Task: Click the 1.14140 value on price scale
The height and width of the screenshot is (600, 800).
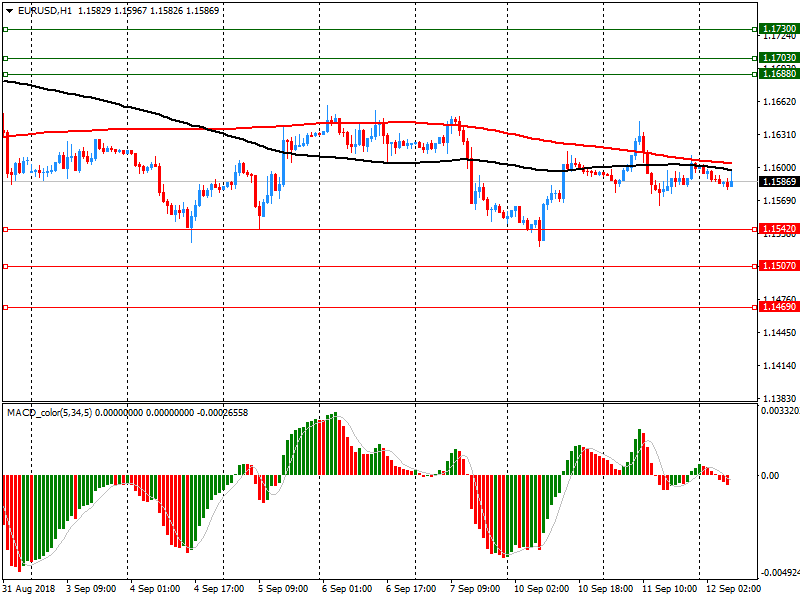Action: tap(777, 366)
